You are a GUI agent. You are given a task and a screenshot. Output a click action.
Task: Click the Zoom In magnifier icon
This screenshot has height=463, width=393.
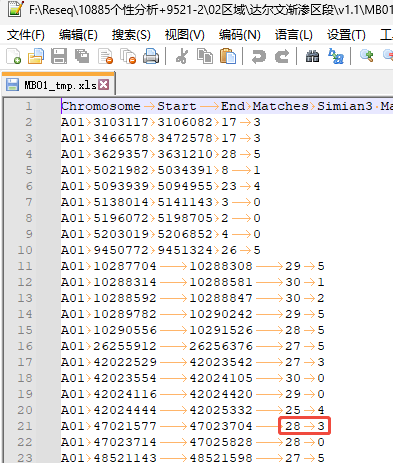click(x=366, y=55)
